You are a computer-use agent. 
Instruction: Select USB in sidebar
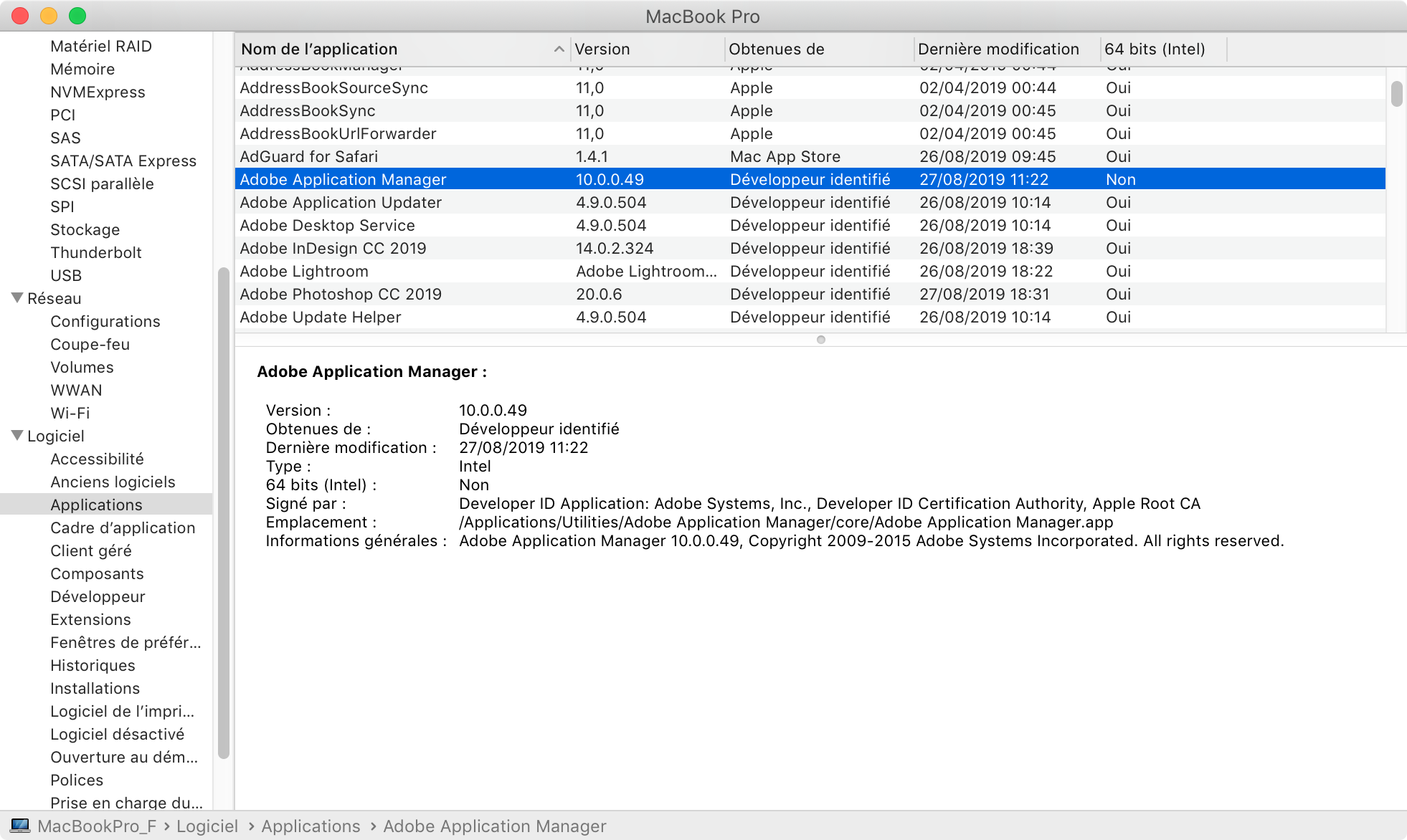[66, 275]
